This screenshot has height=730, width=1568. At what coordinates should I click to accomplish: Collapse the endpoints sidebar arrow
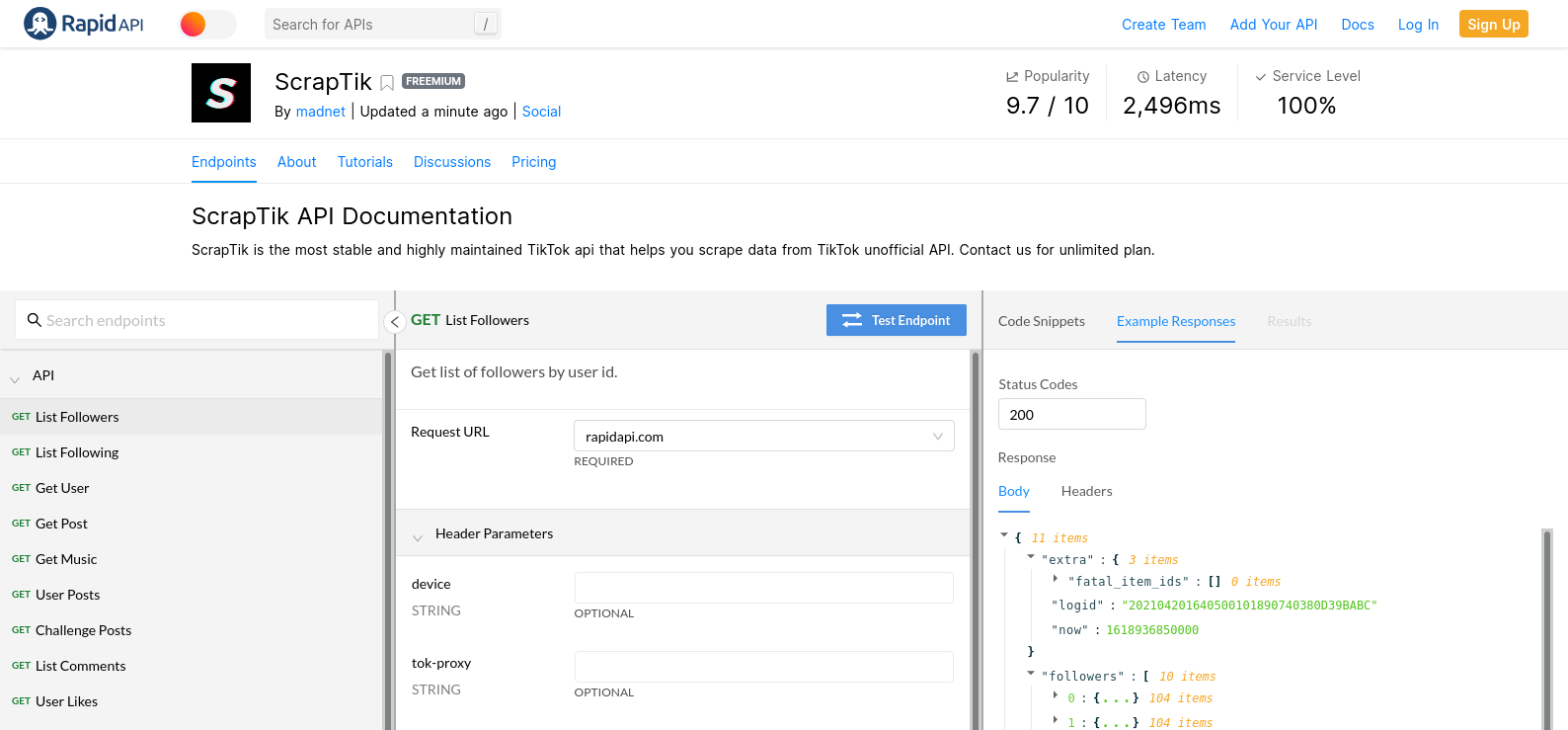[x=395, y=321]
